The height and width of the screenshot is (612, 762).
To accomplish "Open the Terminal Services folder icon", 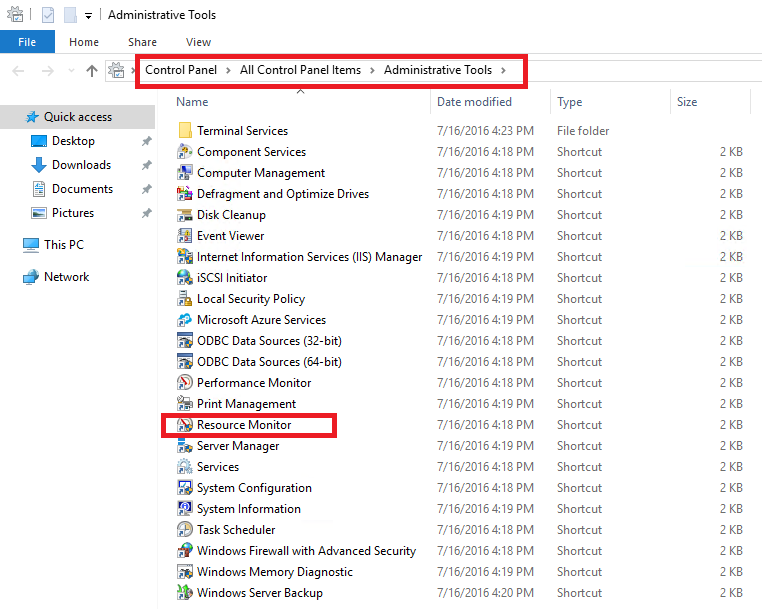I will click(x=185, y=130).
